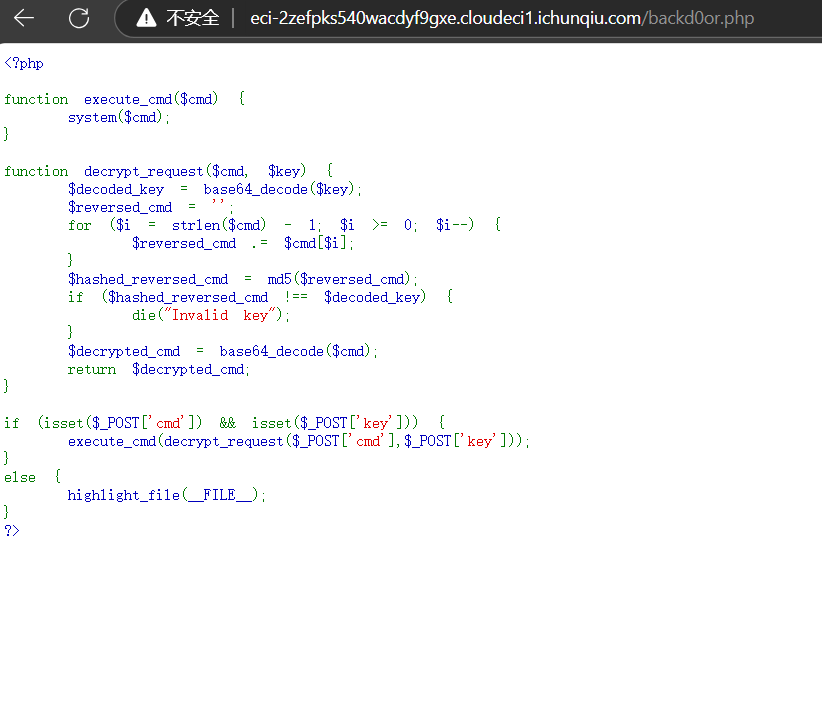
Task: Click the md5($reversed_cmd) assignment line
Action: pos(243,279)
